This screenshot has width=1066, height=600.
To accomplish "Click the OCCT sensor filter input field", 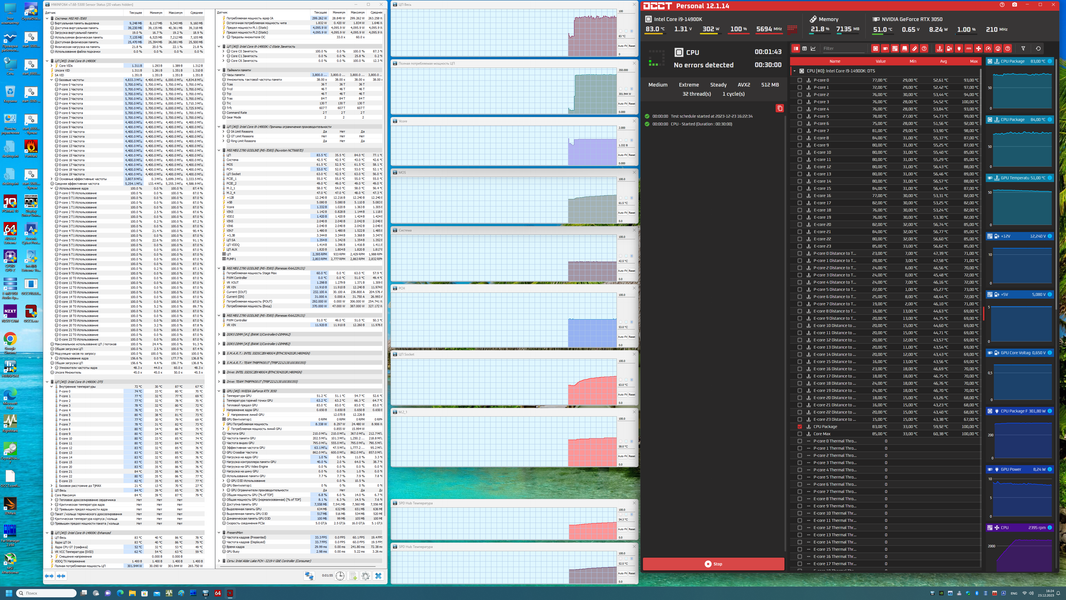I will tap(844, 48).
